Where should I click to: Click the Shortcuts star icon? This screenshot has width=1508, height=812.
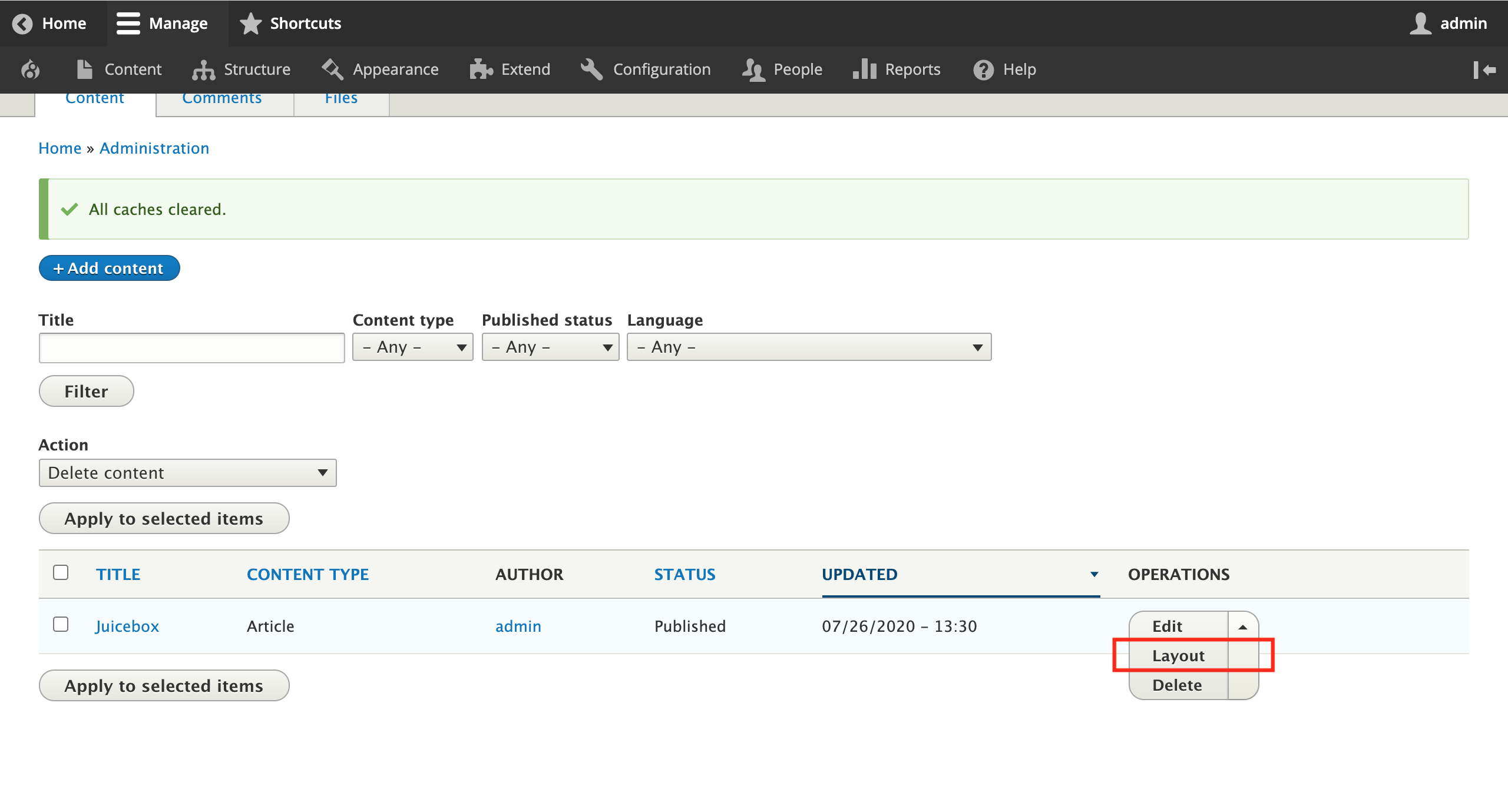pos(250,24)
